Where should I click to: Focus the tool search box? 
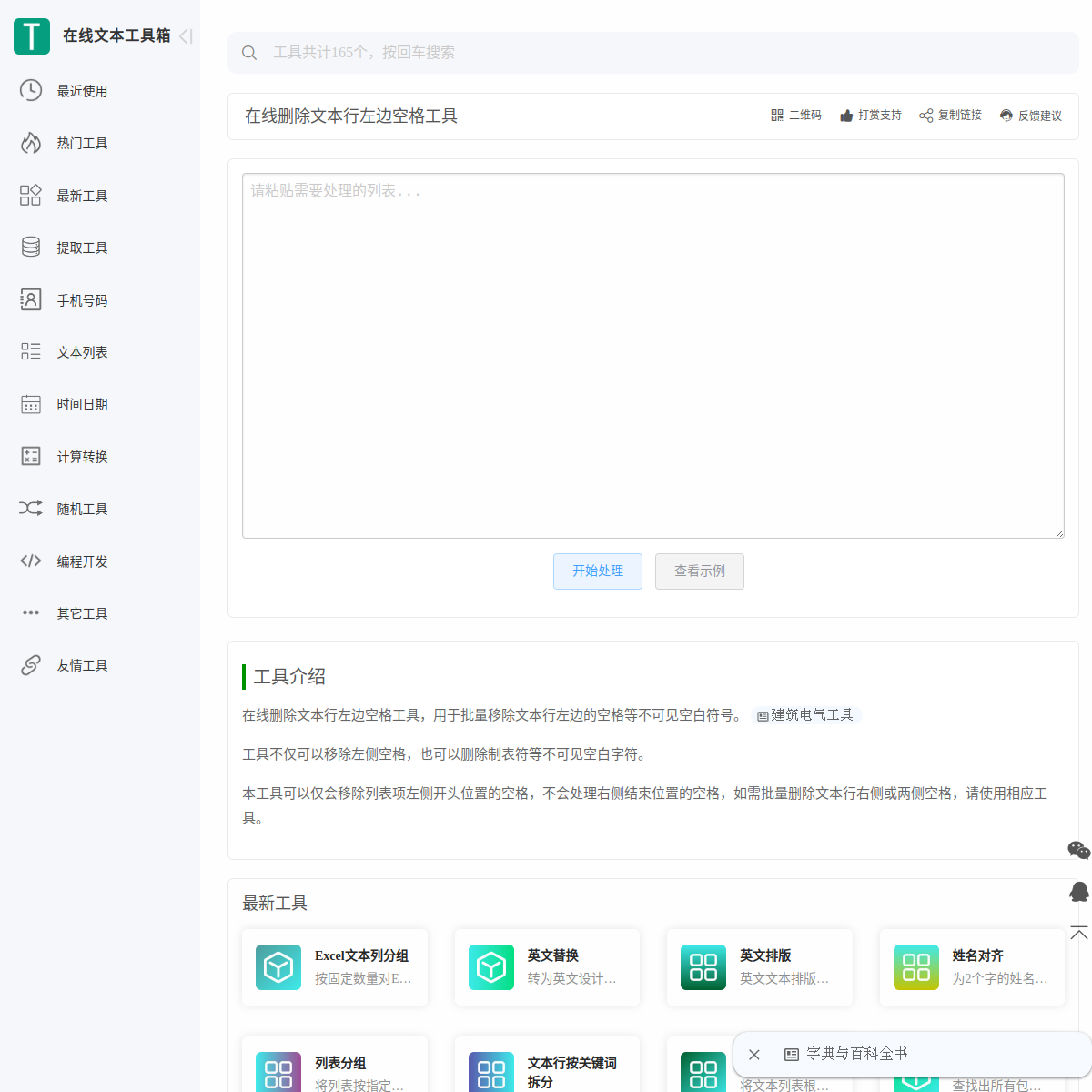click(x=653, y=53)
